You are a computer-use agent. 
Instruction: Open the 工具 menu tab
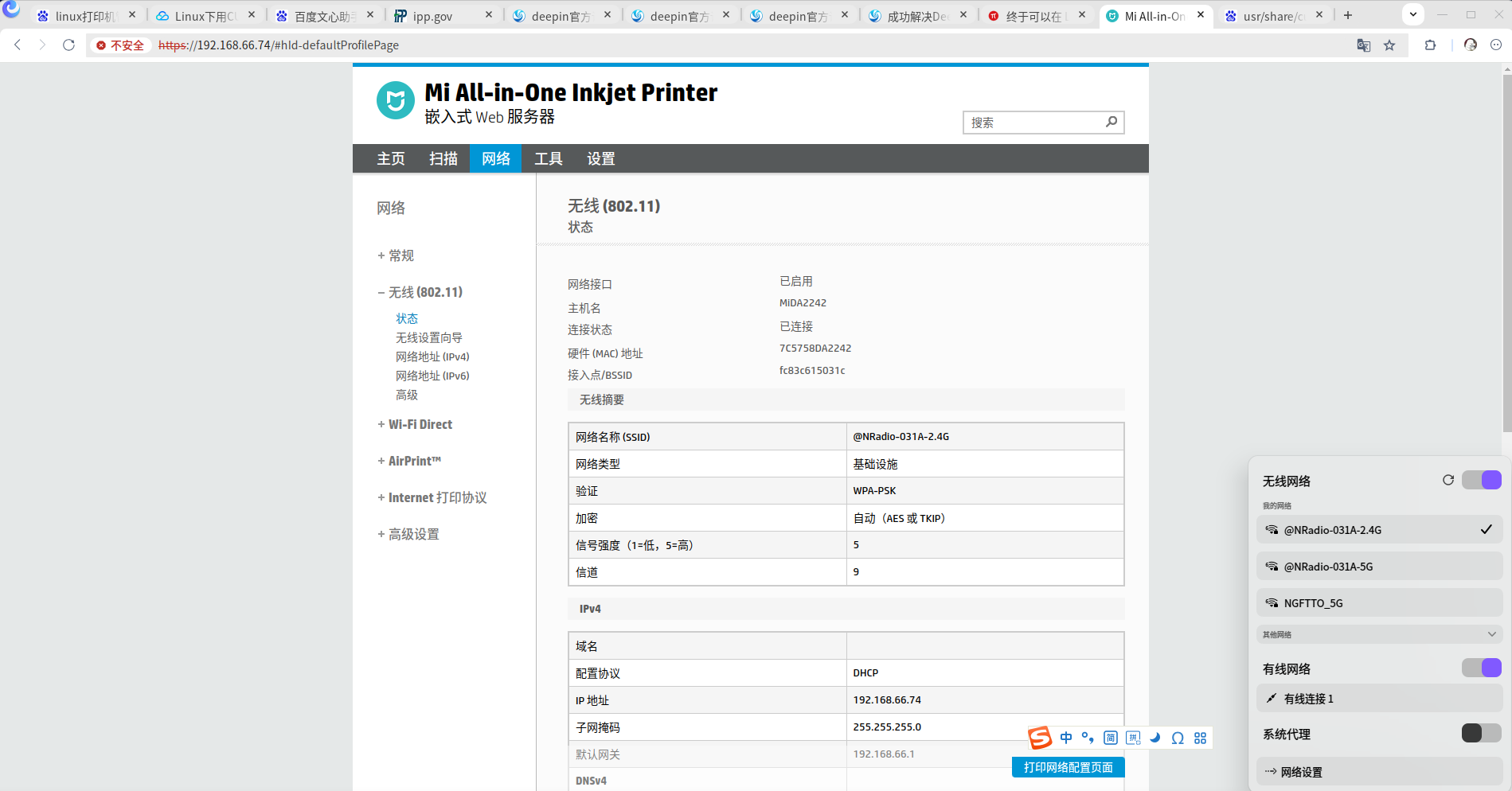click(549, 158)
